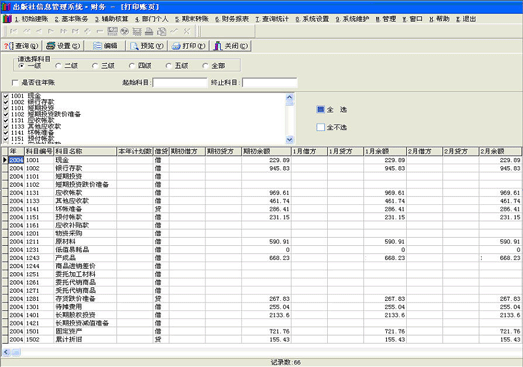The width and height of the screenshot is (523, 367).
Task: Click the 全选 select-all box
Action: click(x=321, y=109)
